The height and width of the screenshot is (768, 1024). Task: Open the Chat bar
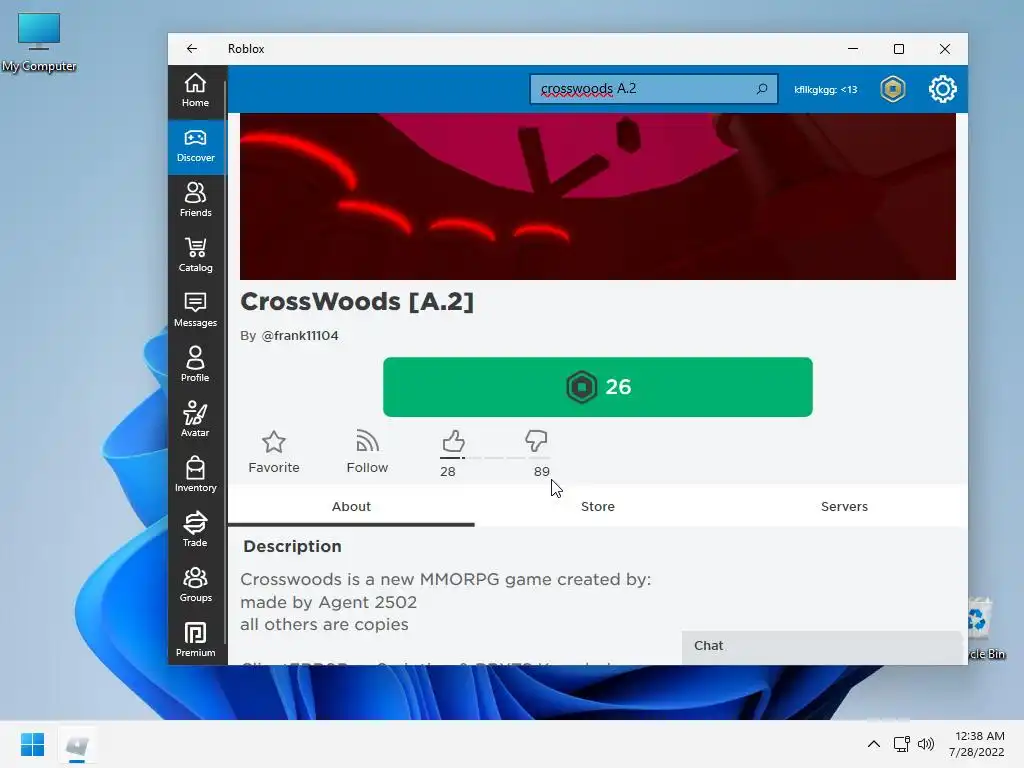pyautogui.click(x=822, y=646)
